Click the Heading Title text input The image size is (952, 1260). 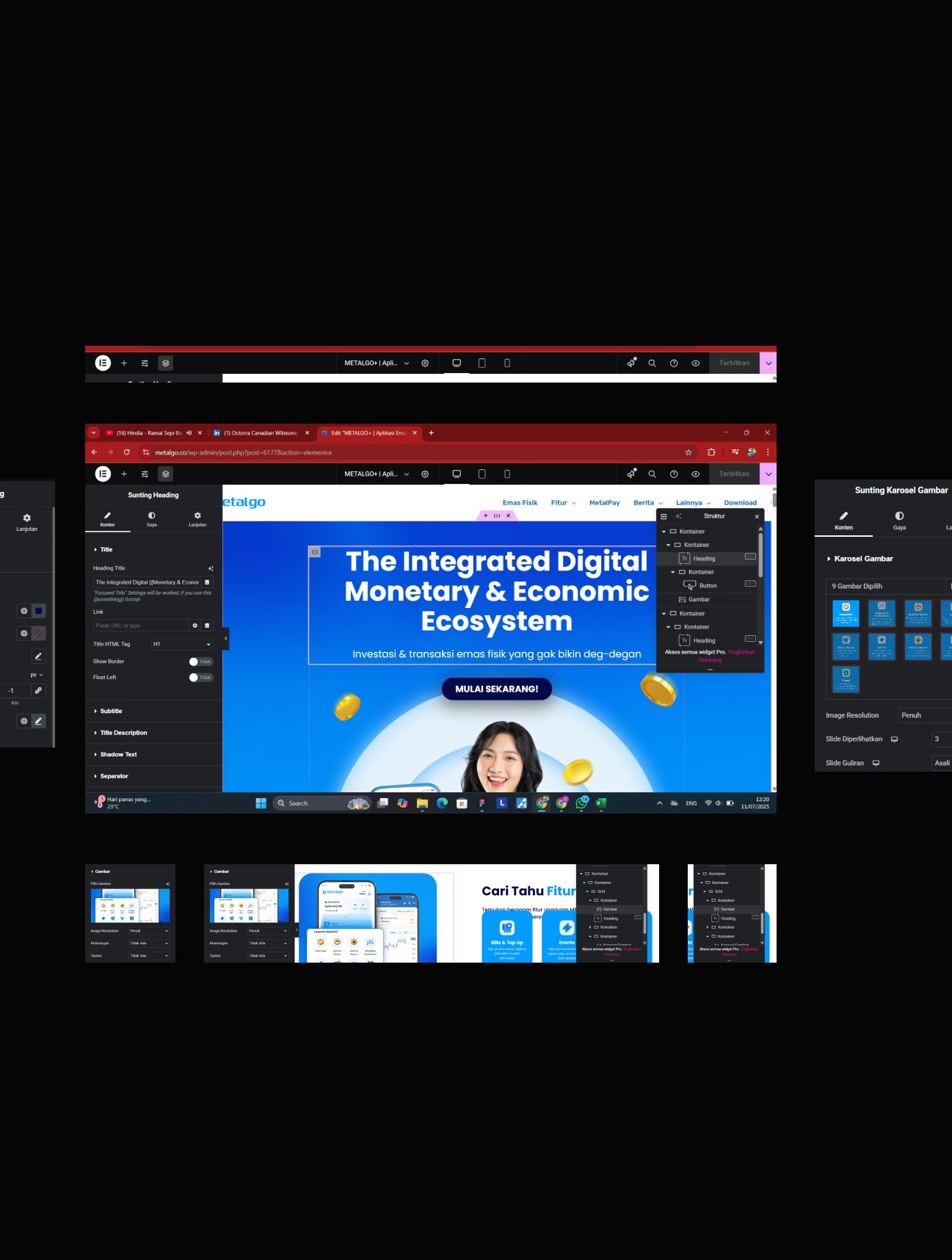click(x=147, y=582)
